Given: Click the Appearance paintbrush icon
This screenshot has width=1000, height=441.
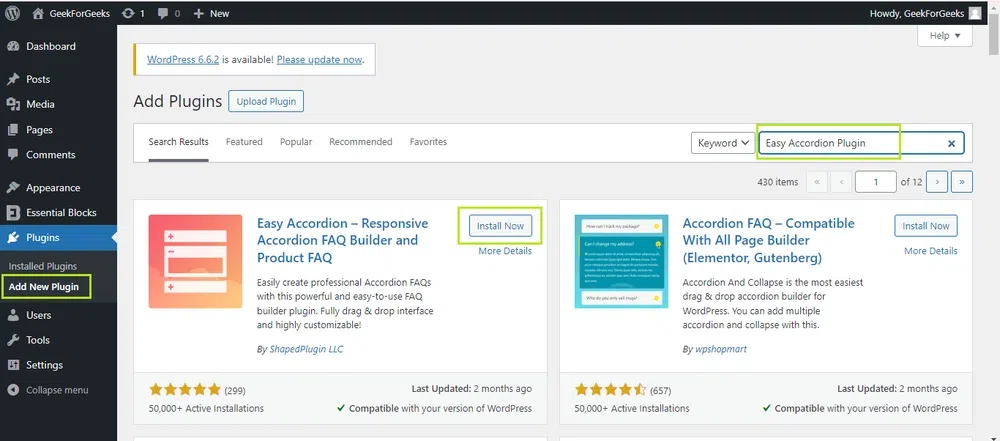Looking at the screenshot, I should [x=13, y=188].
